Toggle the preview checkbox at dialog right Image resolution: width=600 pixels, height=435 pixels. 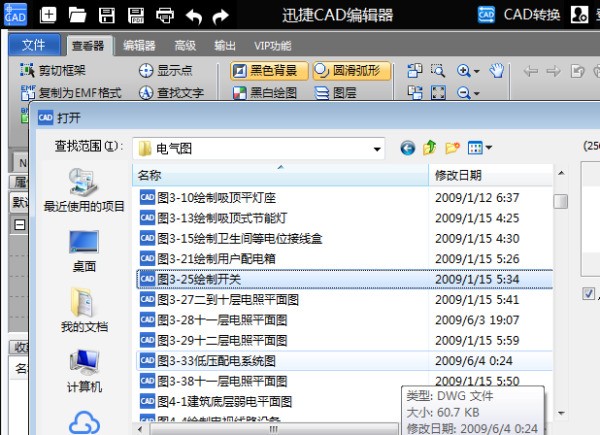[x=588, y=294]
